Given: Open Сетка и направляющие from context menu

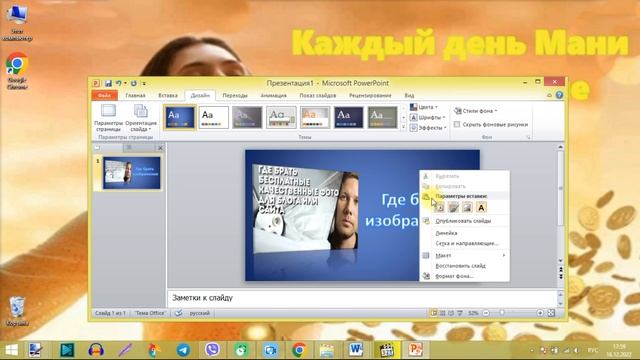Looking at the screenshot, I should [464, 243].
